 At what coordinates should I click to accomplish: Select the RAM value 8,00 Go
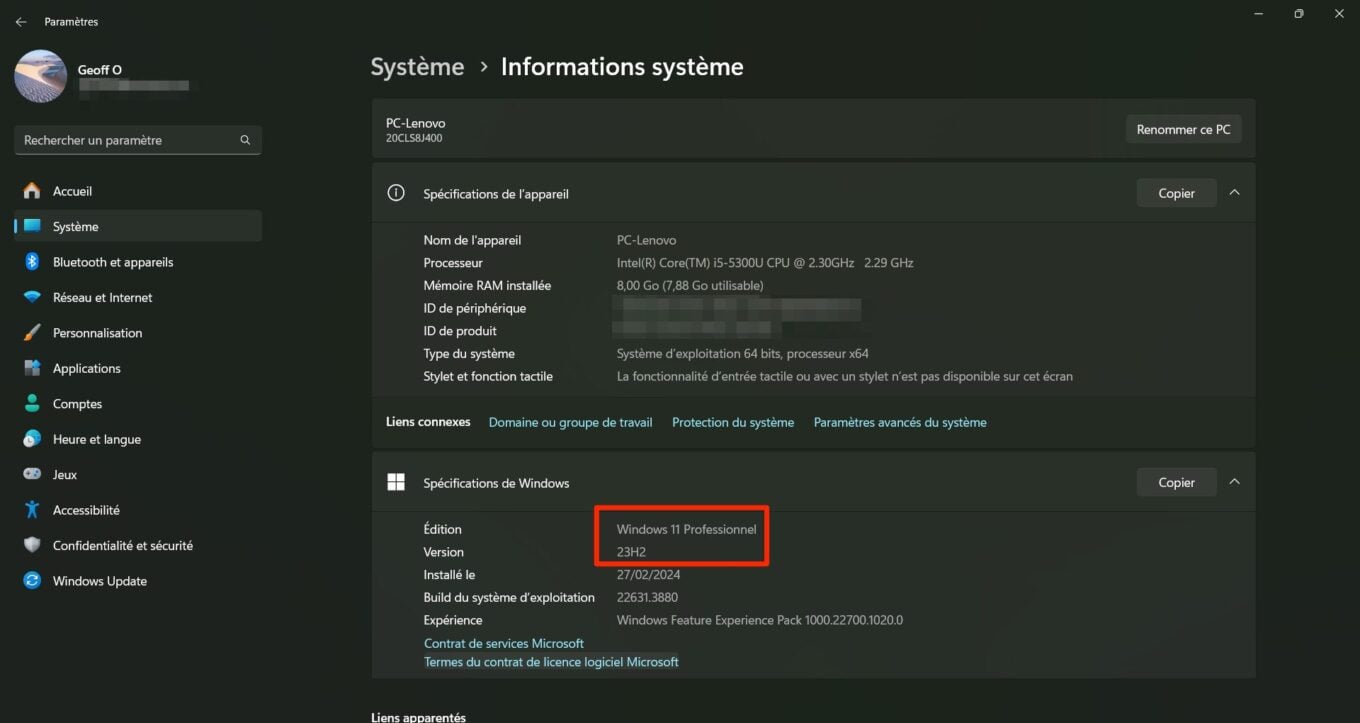click(x=690, y=286)
